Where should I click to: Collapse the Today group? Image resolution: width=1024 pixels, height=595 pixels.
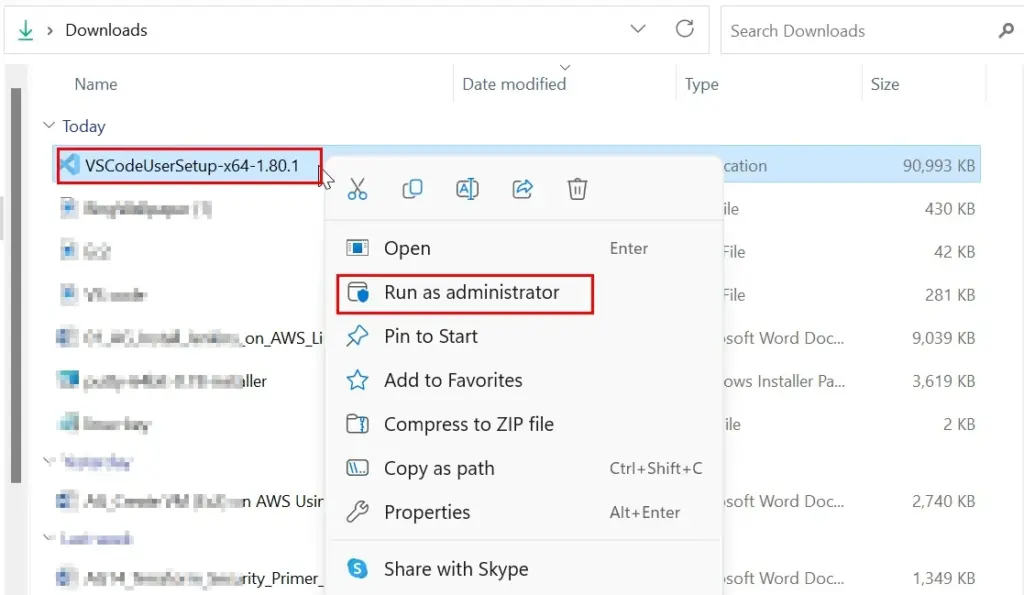pos(48,126)
